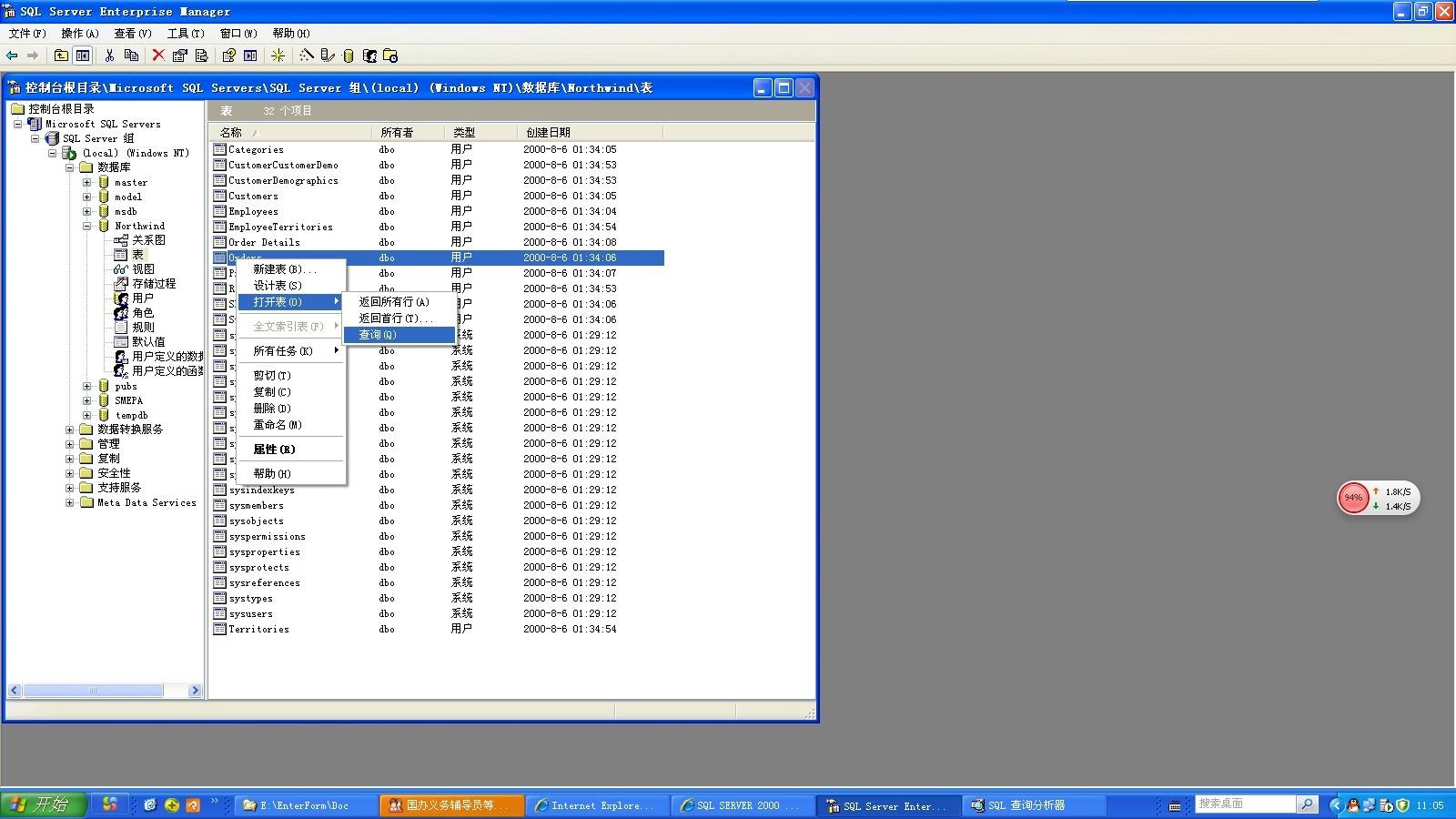Click the Export list toolbar icon
The width and height of the screenshot is (1456, 819).
point(201,56)
